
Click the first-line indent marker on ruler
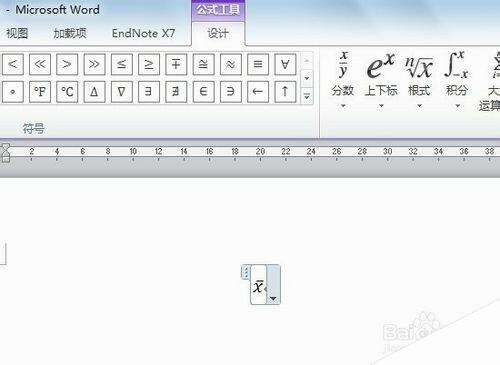5,147
